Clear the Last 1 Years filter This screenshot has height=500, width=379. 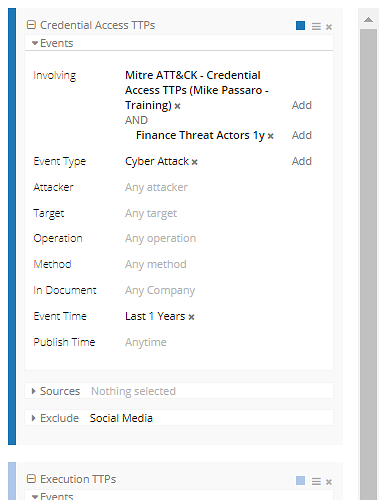[191, 317]
